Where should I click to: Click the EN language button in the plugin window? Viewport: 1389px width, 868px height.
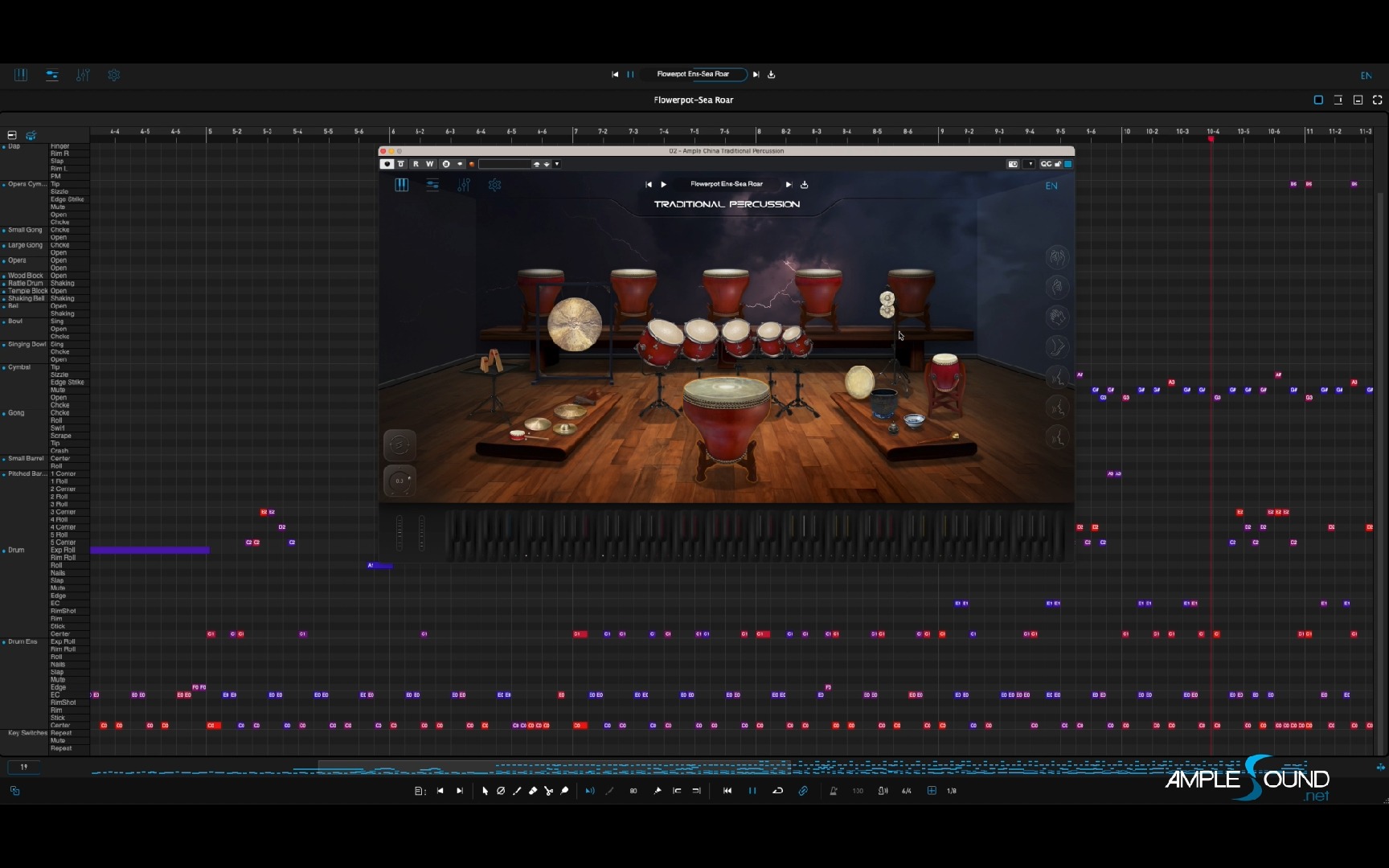[x=1051, y=186]
